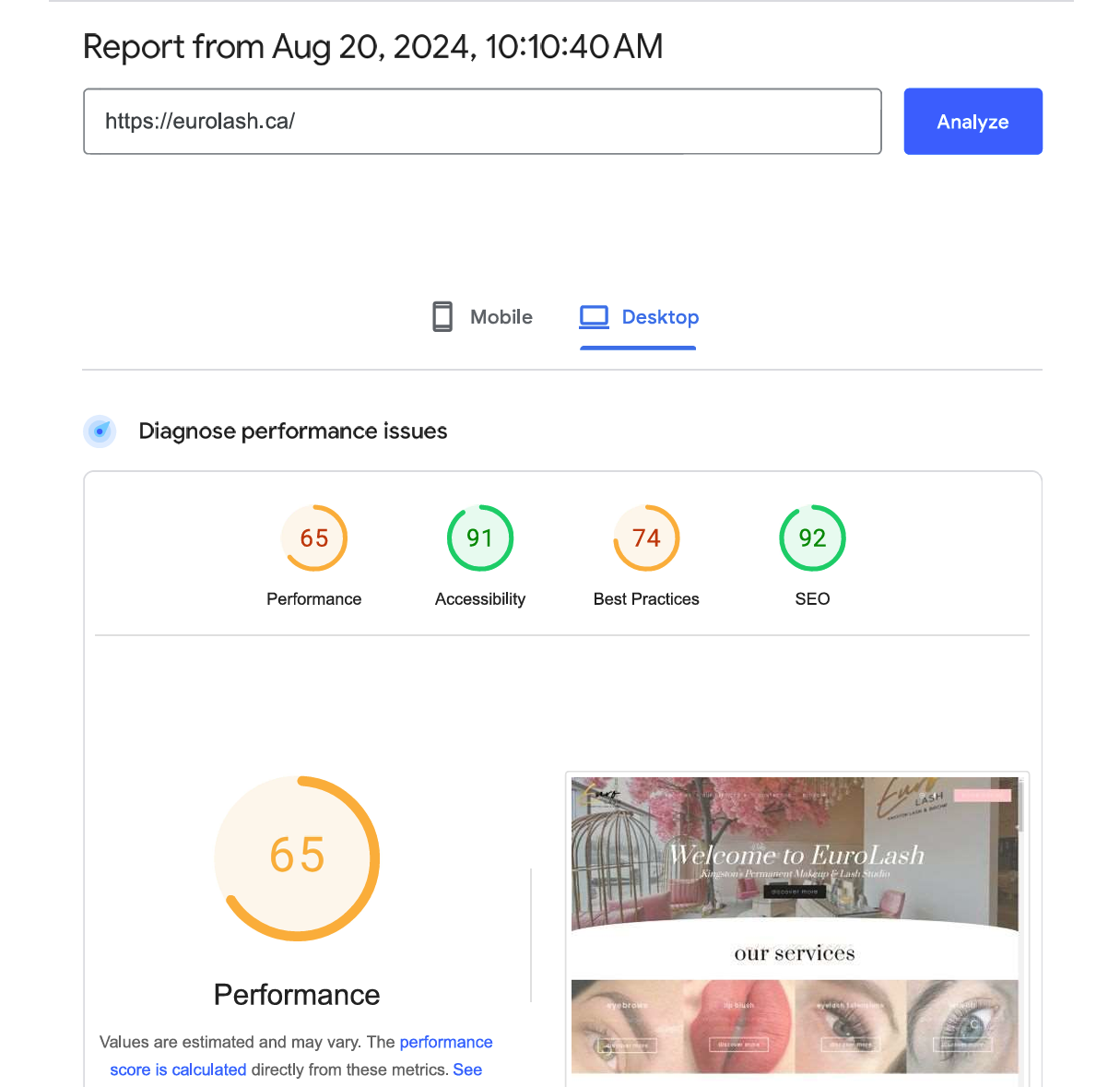This screenshot has height=1087, width=1120.
Task: Switch to the Mobile tab
Action: tap(482, 317)
